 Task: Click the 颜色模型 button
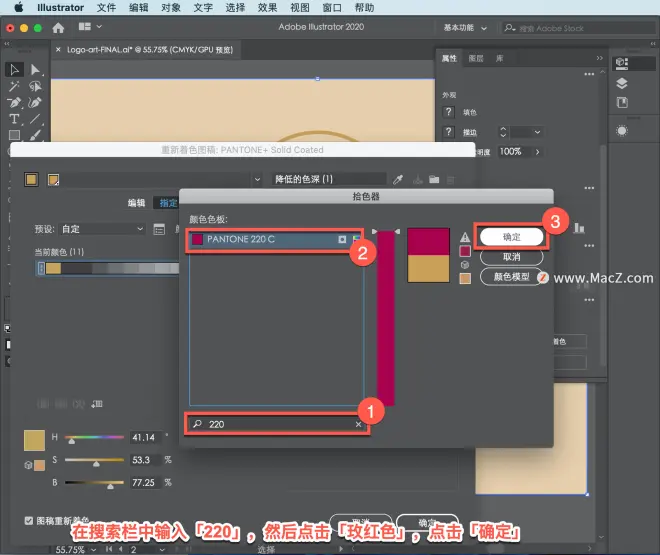point(511,277)
